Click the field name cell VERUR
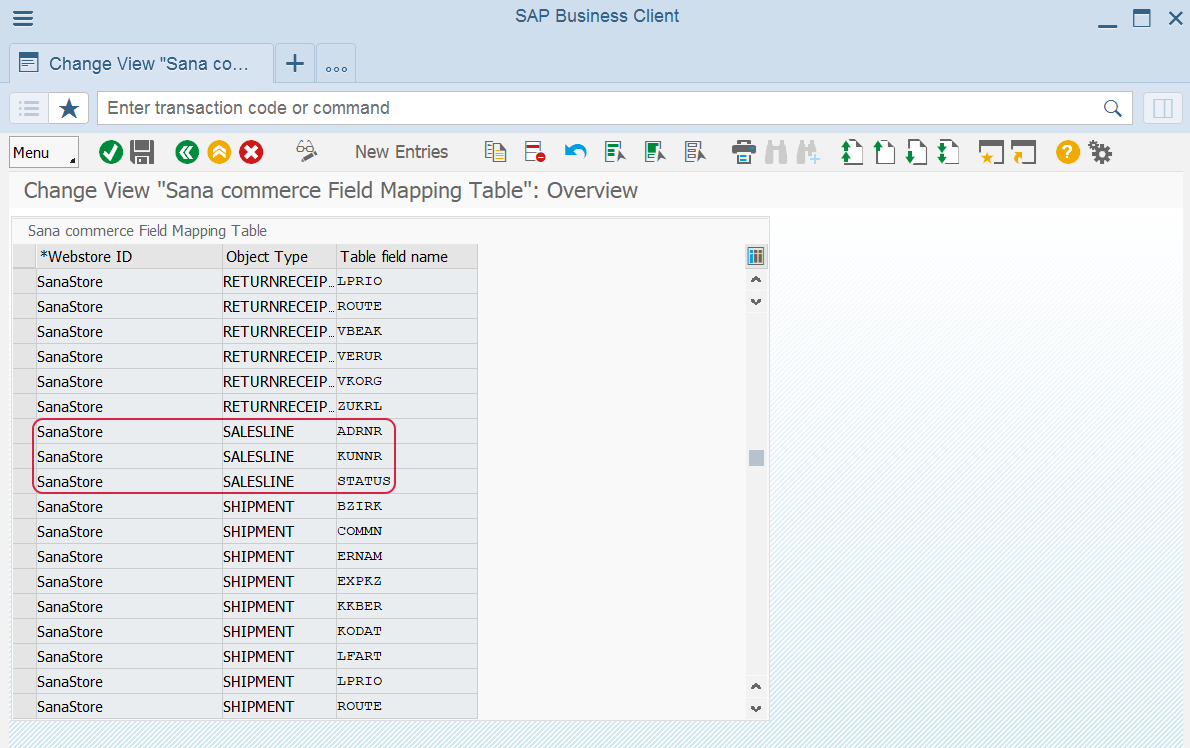Screen dimensions: 1190x748 [407, 357]
